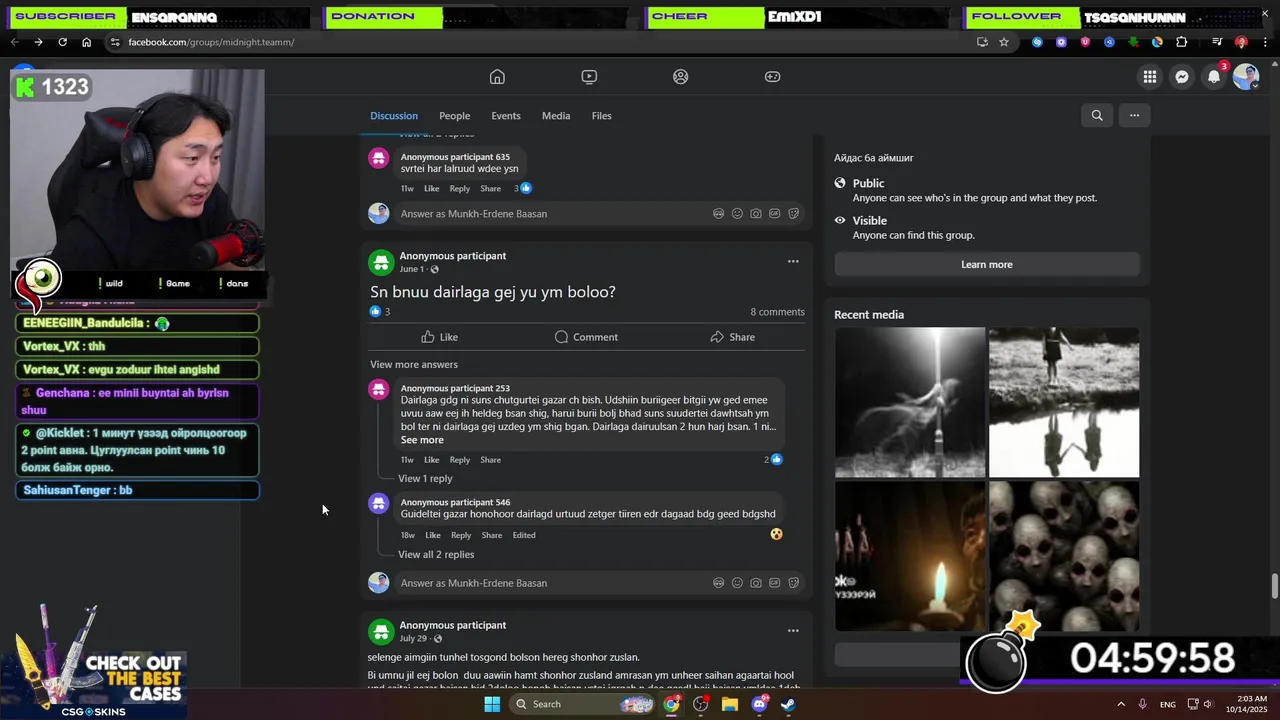Focus answer field below participant 546's comment
This screenshot has width=1280, height=720.
(555, 583)
